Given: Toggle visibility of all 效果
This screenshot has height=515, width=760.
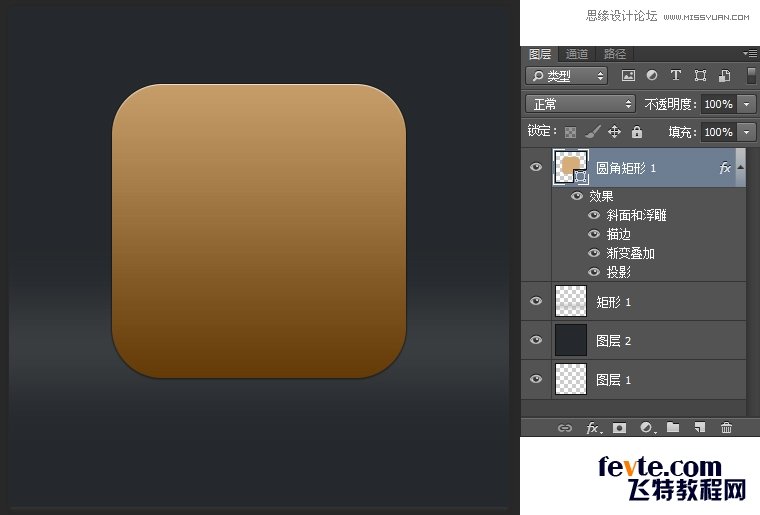Looking at the screenshot, I should pyautogui.click(x=577, y=196).
